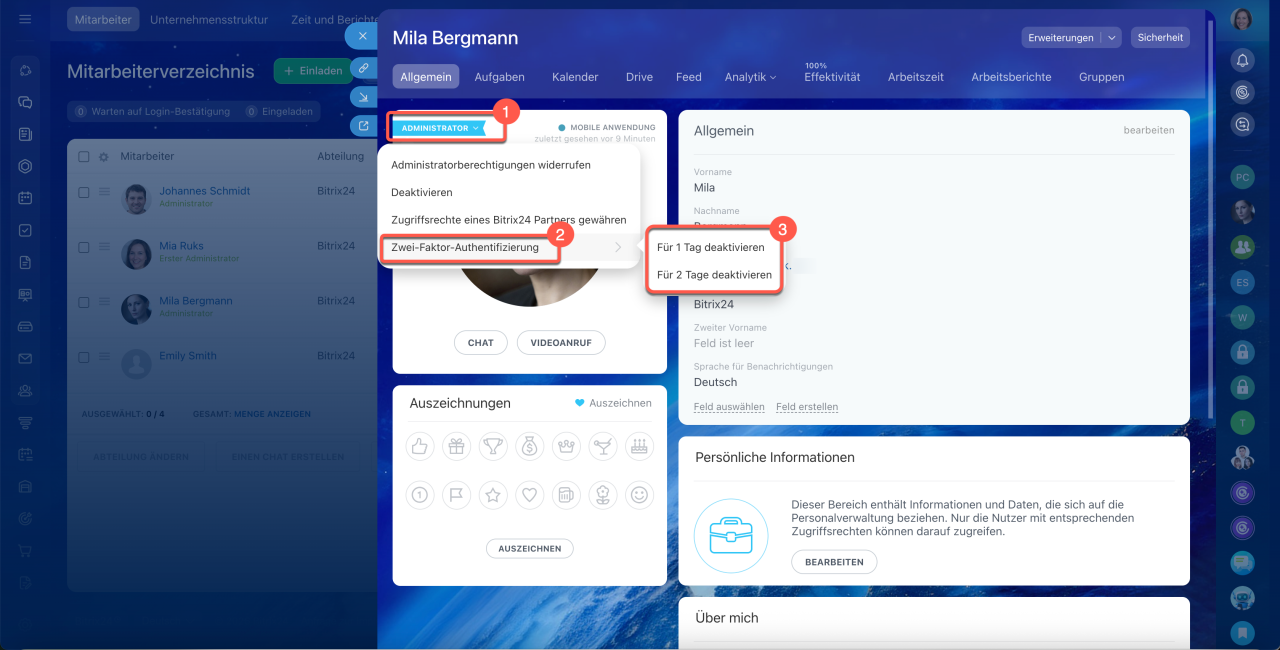Select the beer mug award icon
Viewport: 1280px width, 650px height.
(x=566, y=493)
